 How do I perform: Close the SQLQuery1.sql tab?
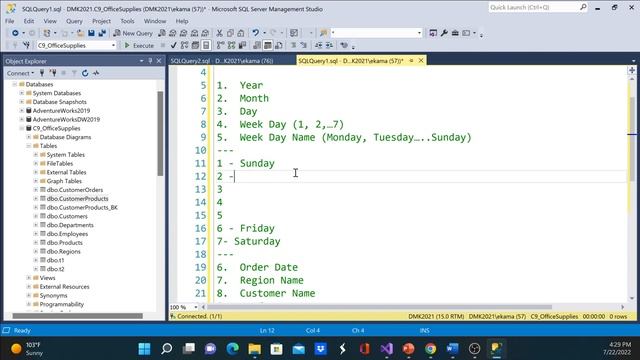[421, 60]
